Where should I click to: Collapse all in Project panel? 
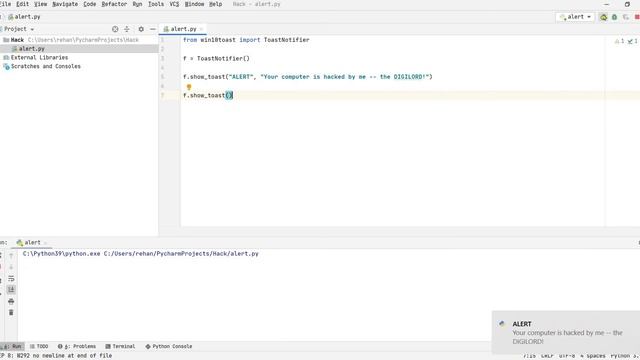click(127, 29)
